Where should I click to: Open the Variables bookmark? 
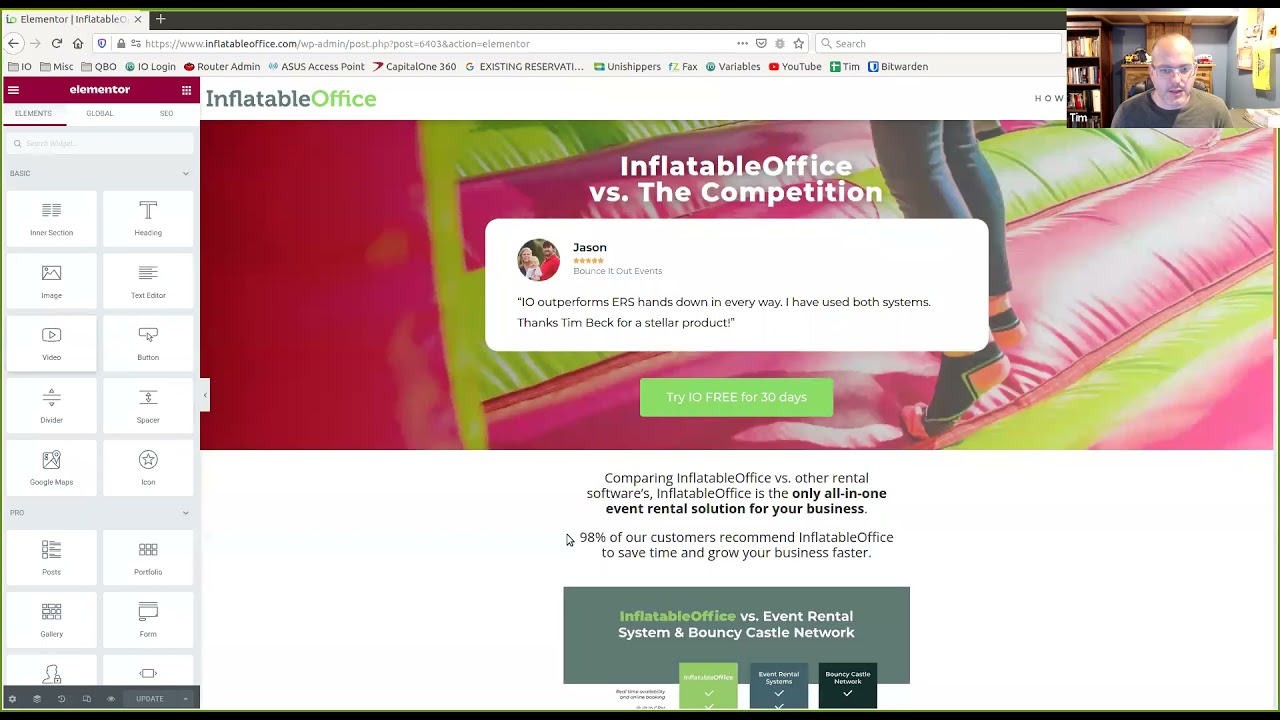733,67
